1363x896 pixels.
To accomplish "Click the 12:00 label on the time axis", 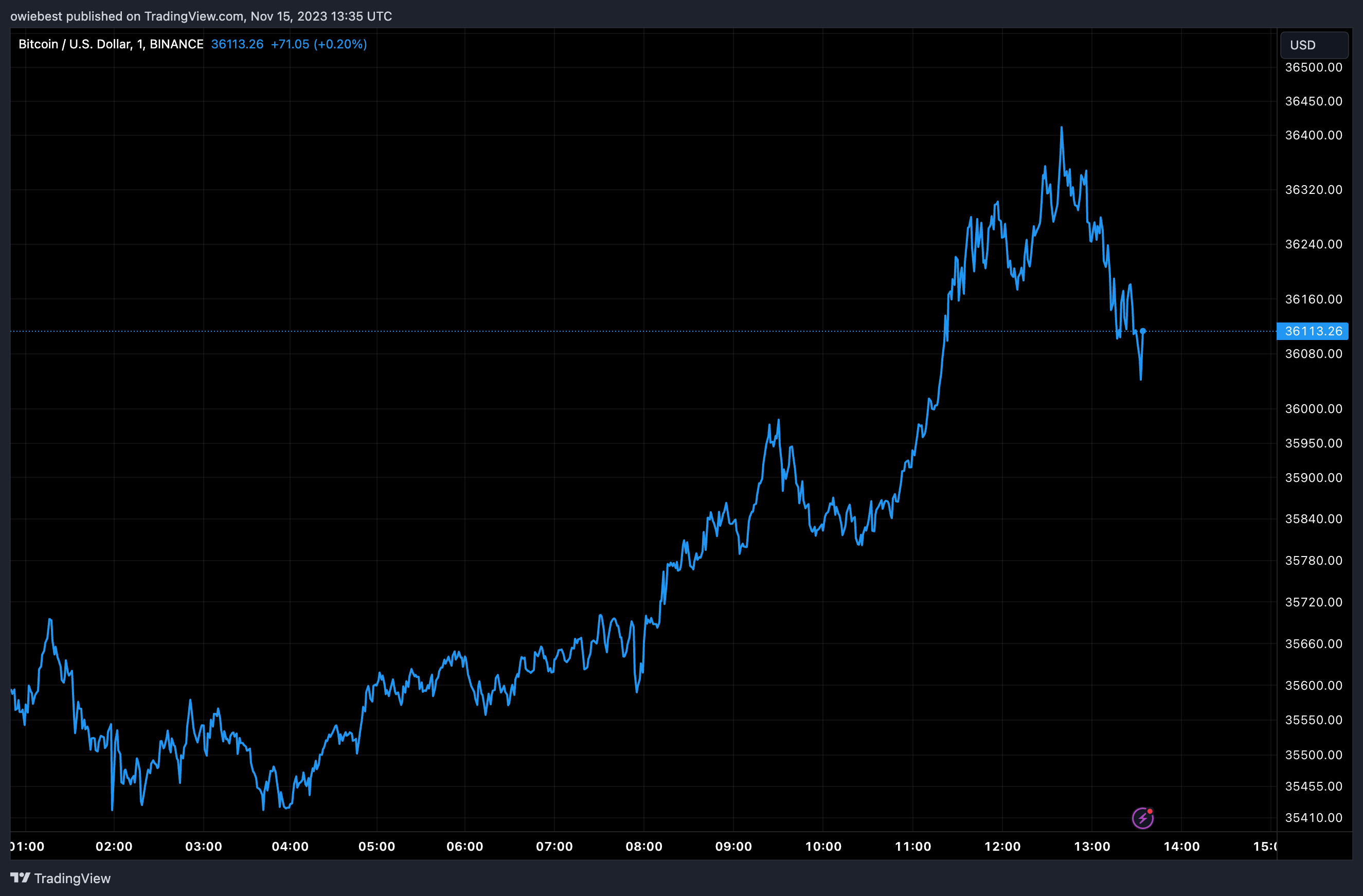I will click(x=1002, y=846).
